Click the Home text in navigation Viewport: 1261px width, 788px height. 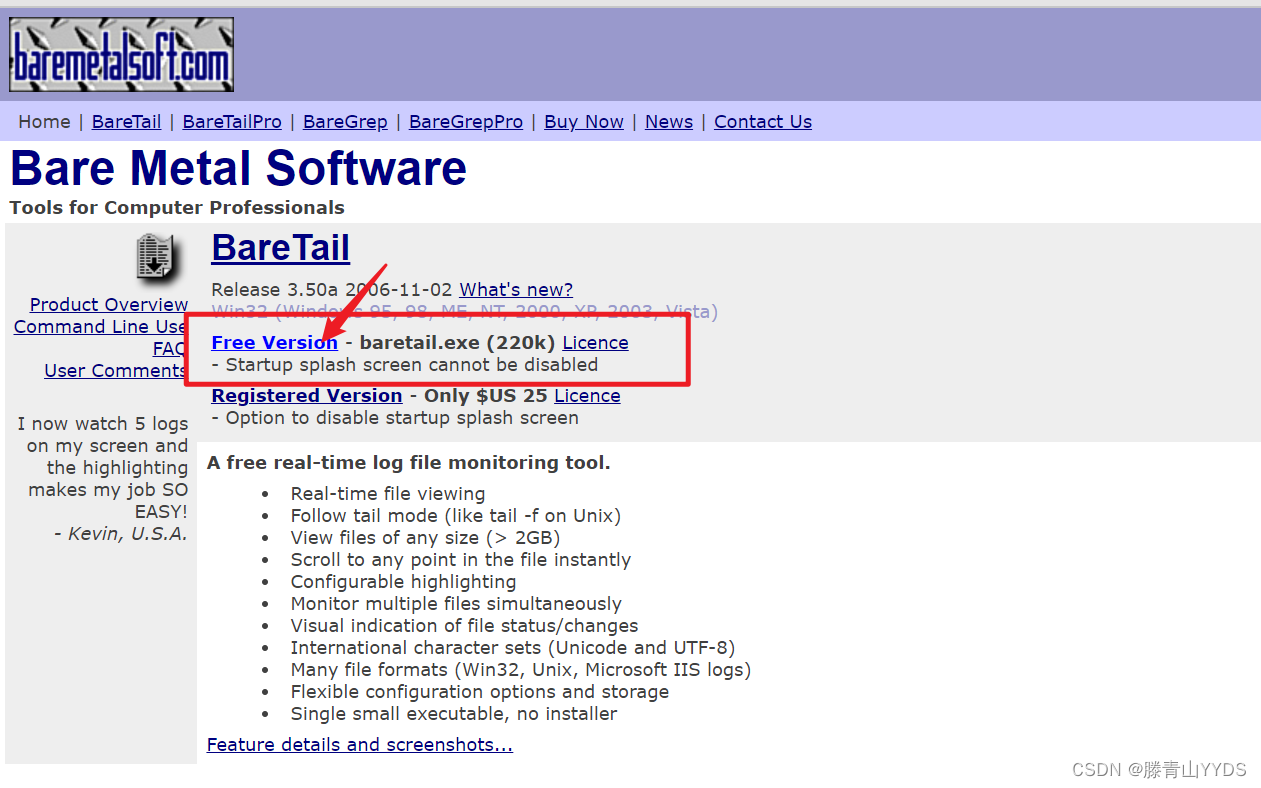point(44,122)
